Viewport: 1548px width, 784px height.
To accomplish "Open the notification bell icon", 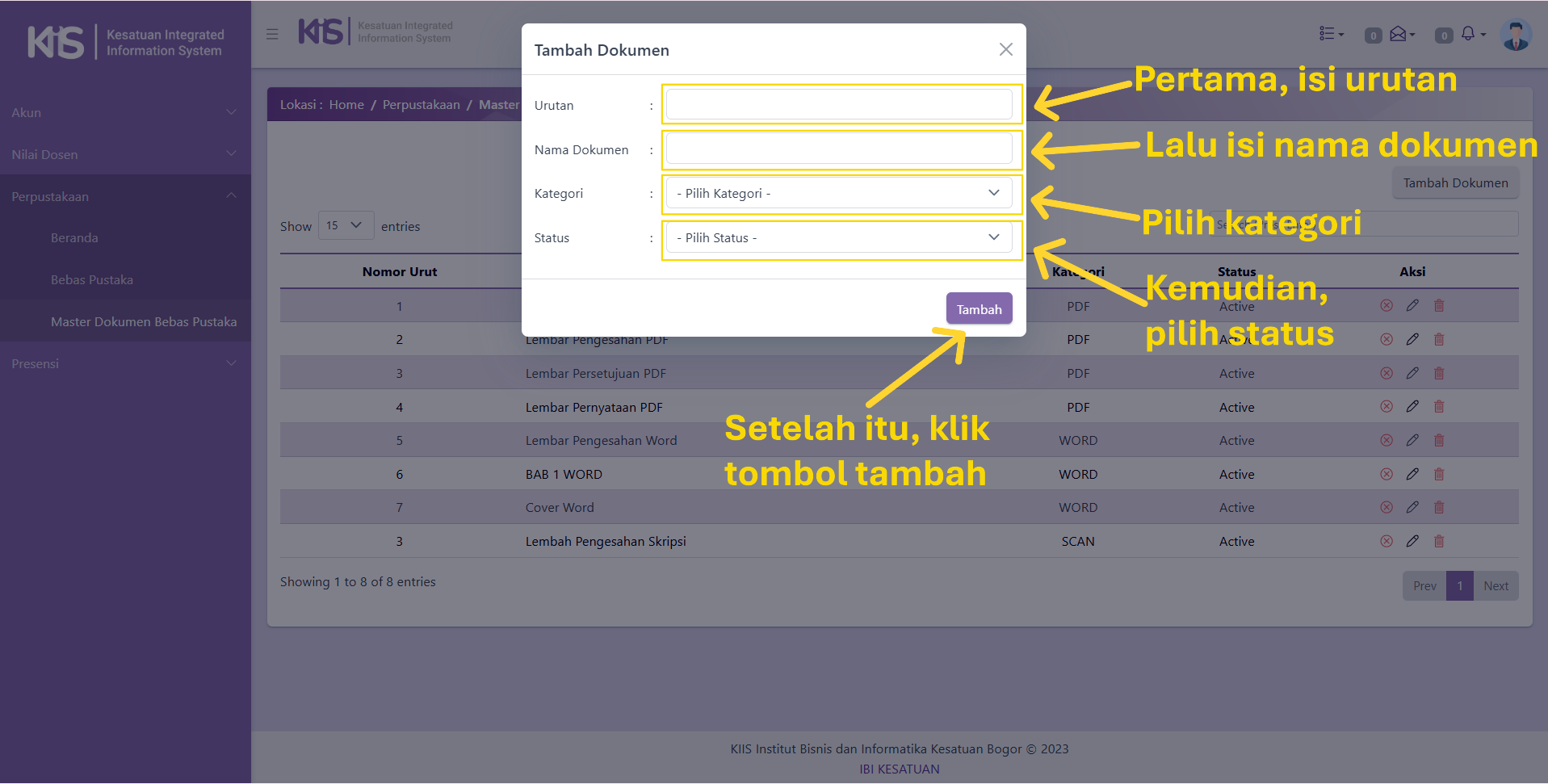I will [1468, 34].
